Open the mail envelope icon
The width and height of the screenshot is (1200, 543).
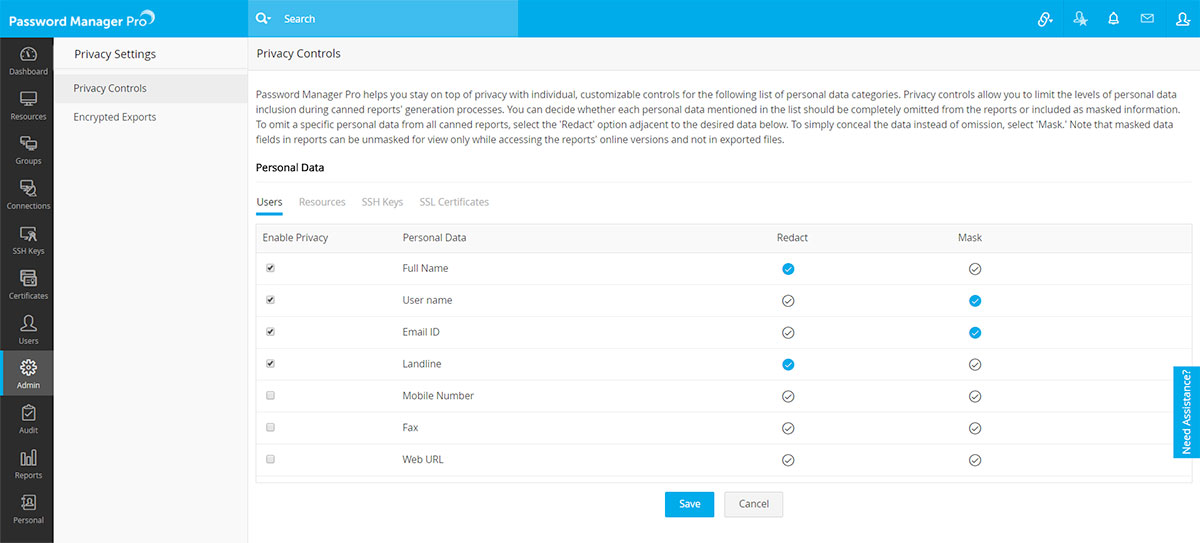pos(1147,18)
